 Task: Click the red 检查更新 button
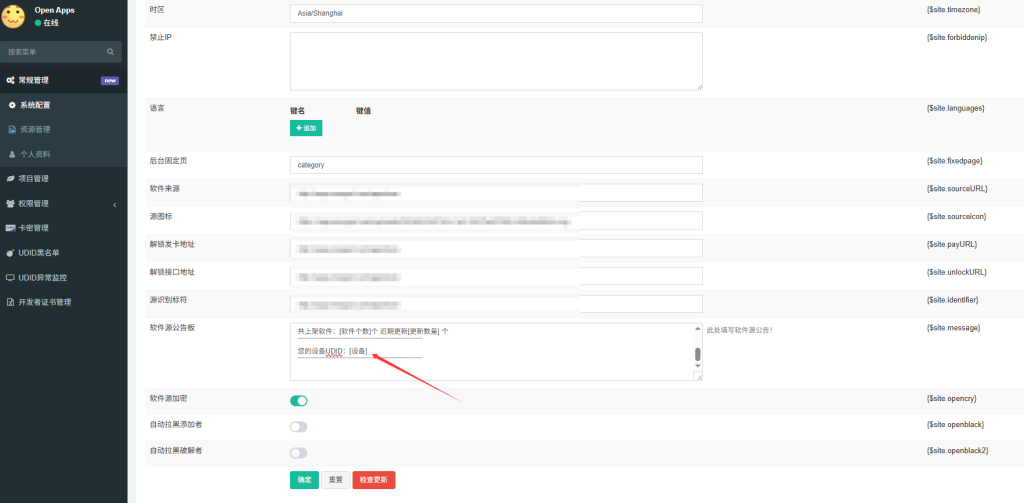pyautogui.click(x=374, y=479)
